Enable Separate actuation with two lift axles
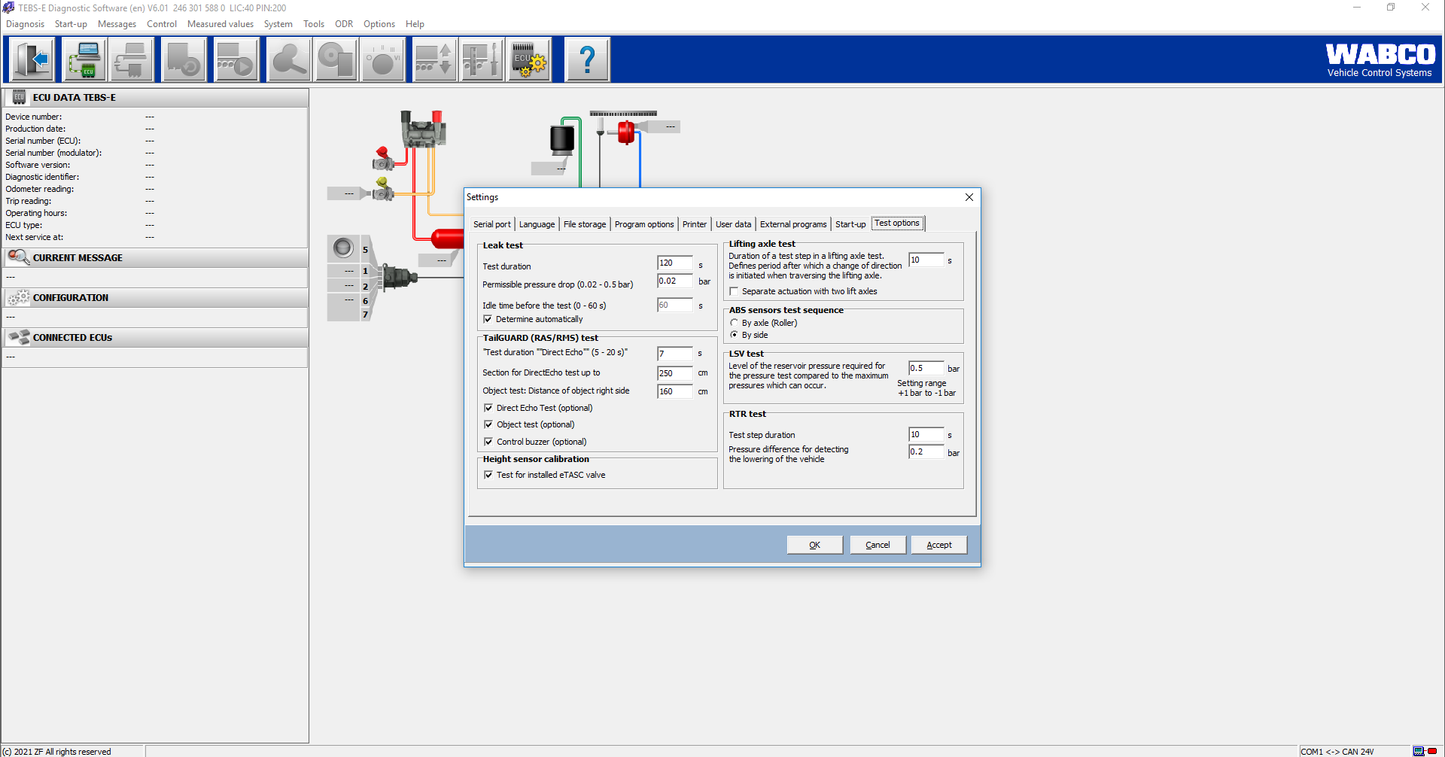The width and height of the screenshot is (1445, 757). [x=734, y=291]
